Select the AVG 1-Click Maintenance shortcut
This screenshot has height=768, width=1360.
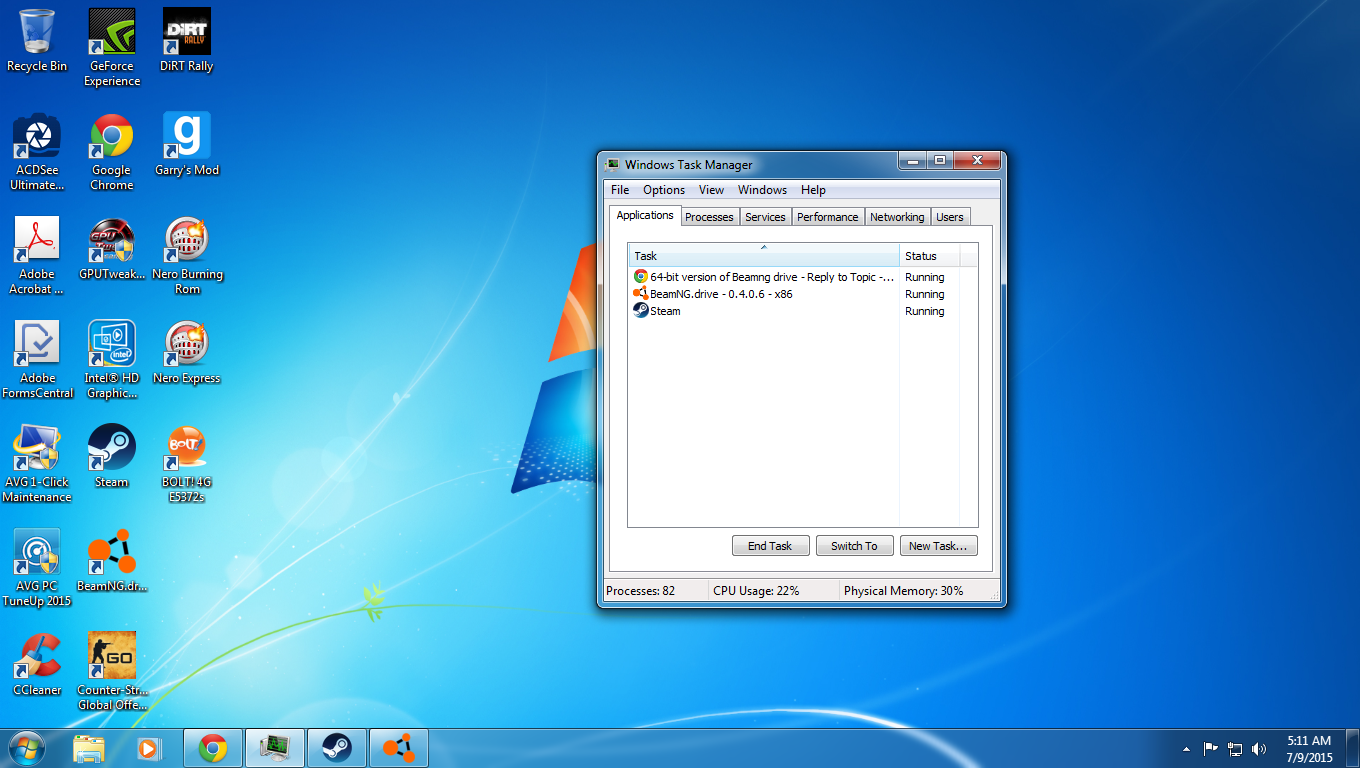click(x=37, y=463)
